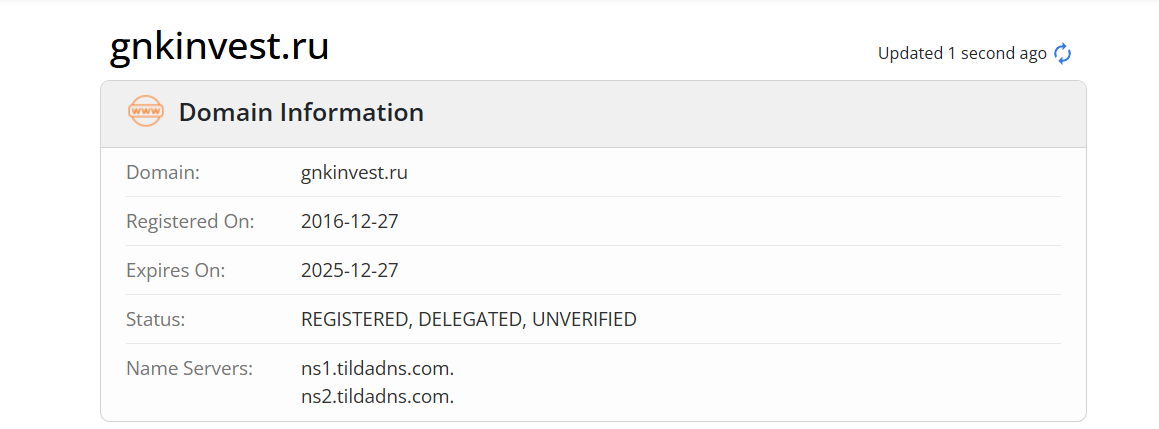Click the word Domain in the header
The width and height of the screenshot is (1159, 429).
pos(225,112)
